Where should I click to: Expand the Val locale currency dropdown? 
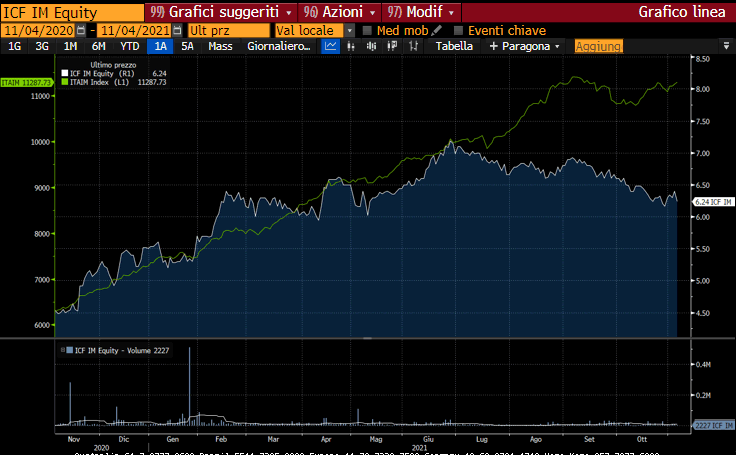pos(349,31)
